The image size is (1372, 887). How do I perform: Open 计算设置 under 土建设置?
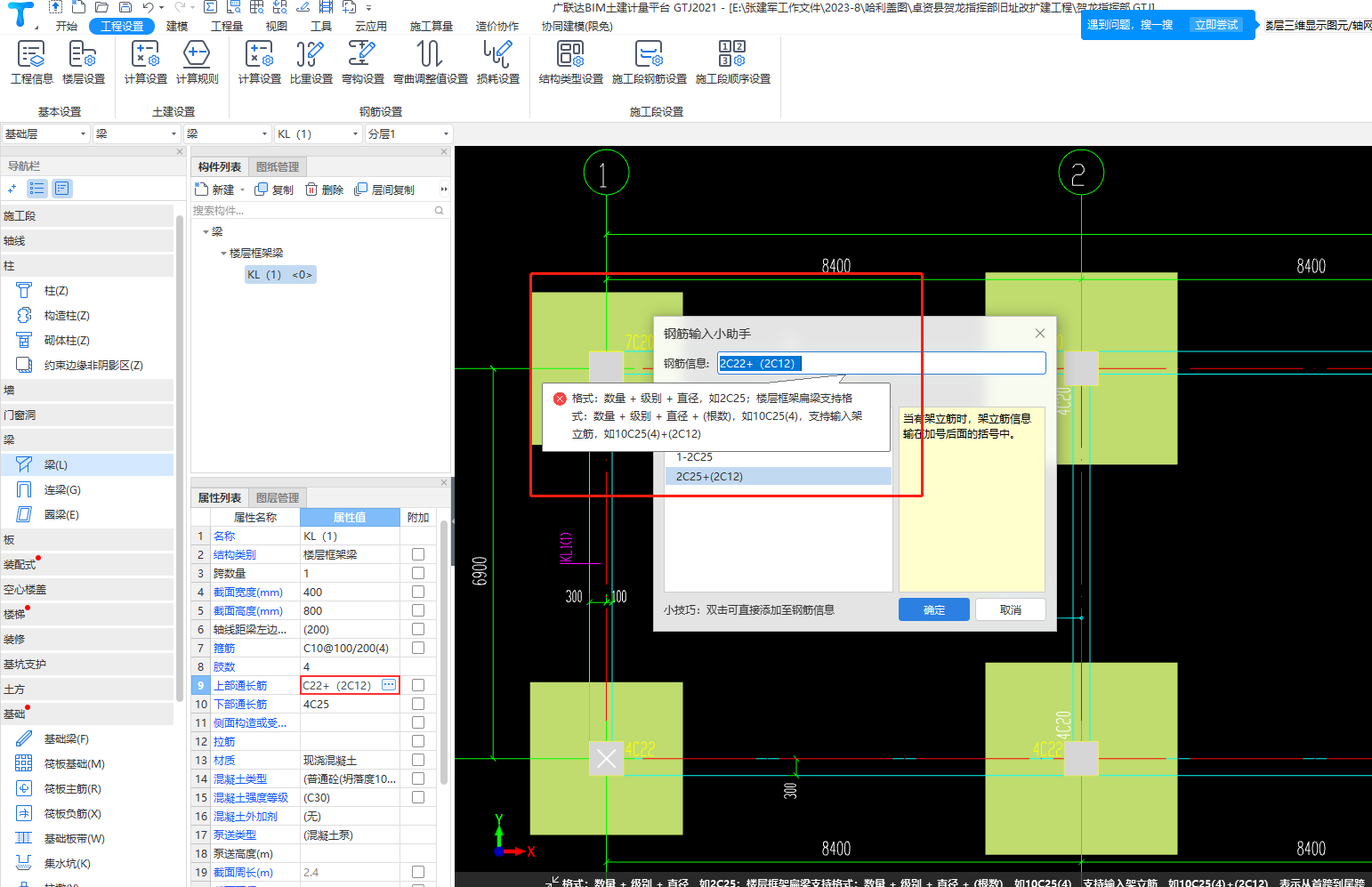coord(145,62)
